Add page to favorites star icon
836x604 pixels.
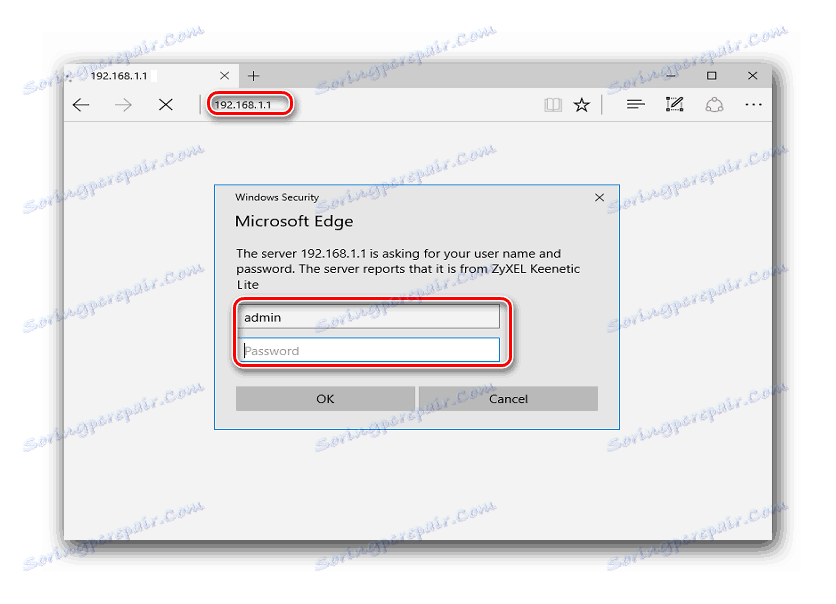582,104
